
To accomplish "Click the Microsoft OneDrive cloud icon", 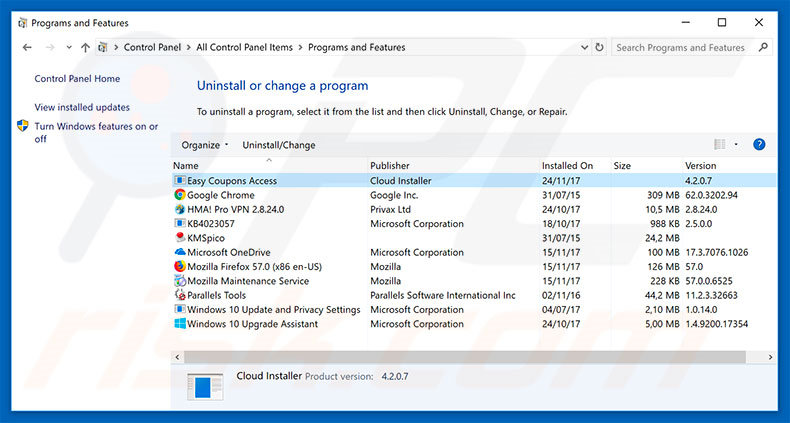I will tap(180, 253).
